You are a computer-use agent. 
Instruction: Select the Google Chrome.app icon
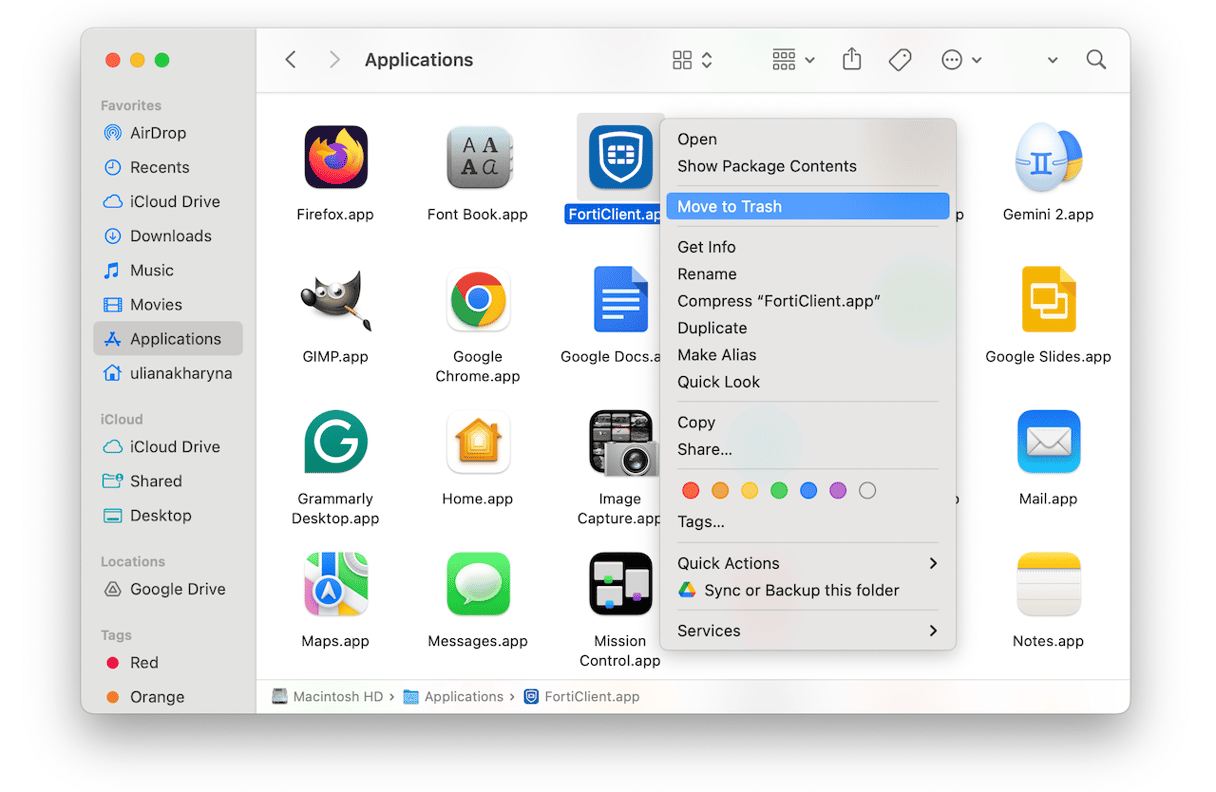478,300
